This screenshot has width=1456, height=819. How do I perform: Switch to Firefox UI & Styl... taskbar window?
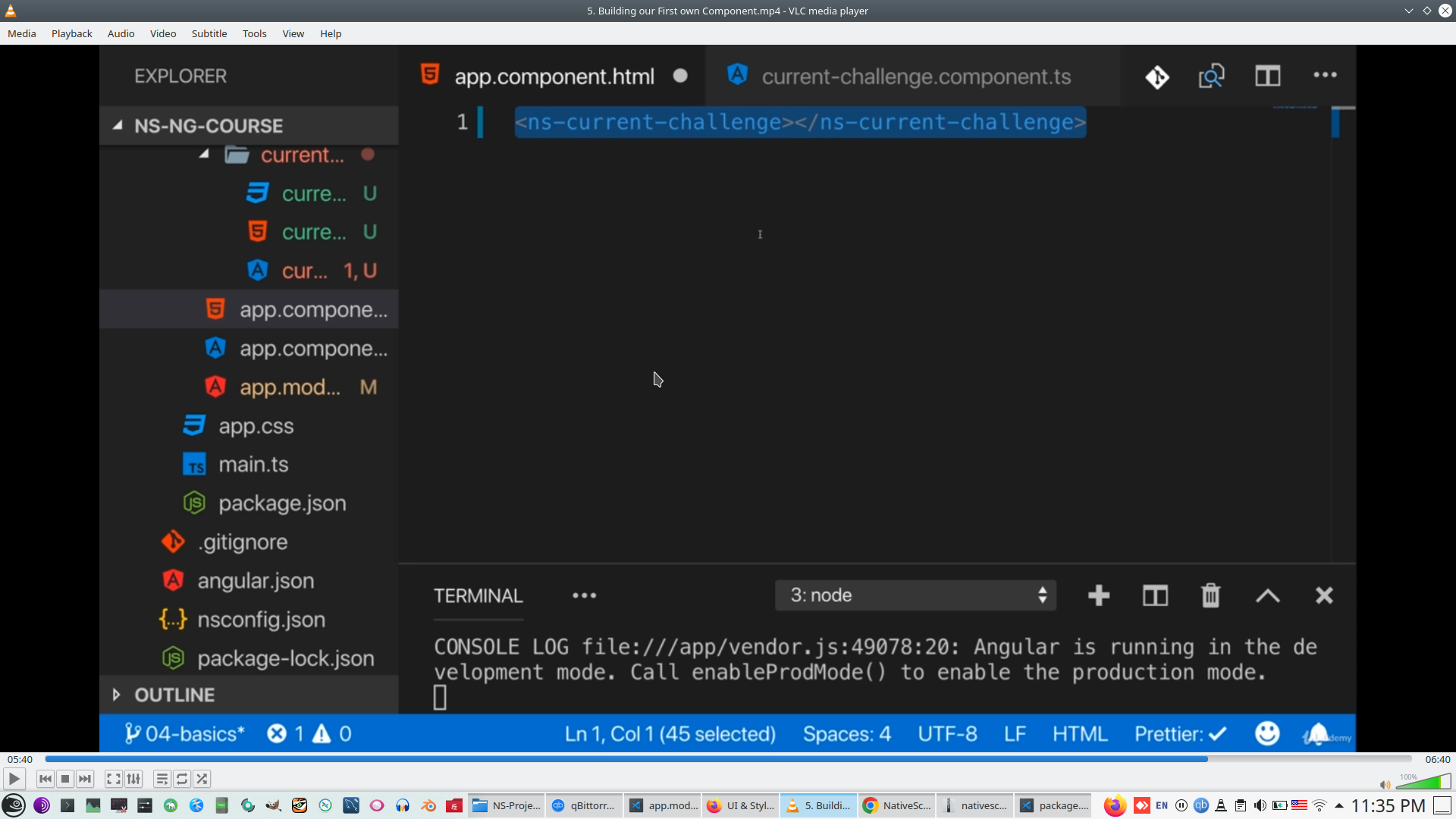(x=740, y=805)
